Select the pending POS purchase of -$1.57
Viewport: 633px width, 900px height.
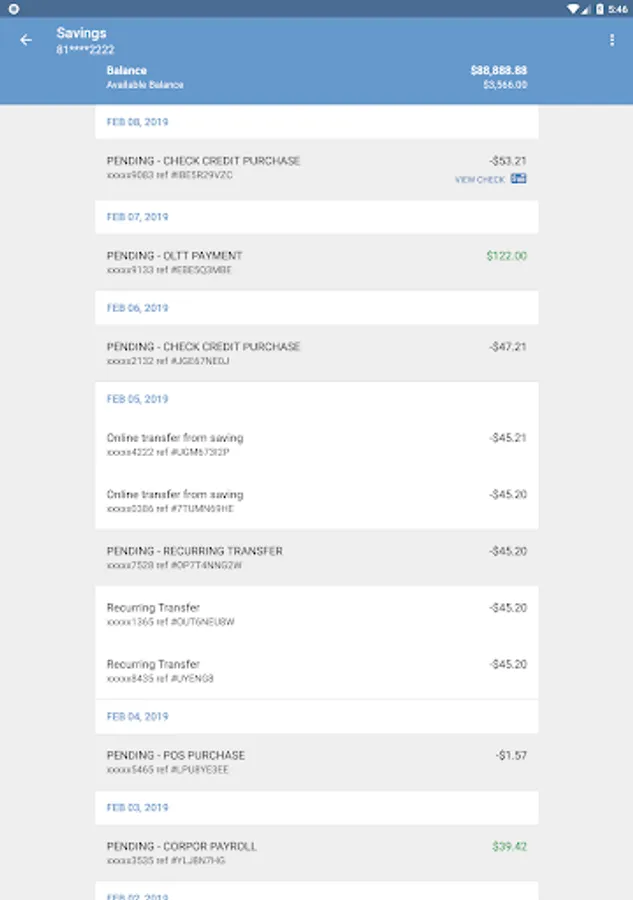pos(300,761)
